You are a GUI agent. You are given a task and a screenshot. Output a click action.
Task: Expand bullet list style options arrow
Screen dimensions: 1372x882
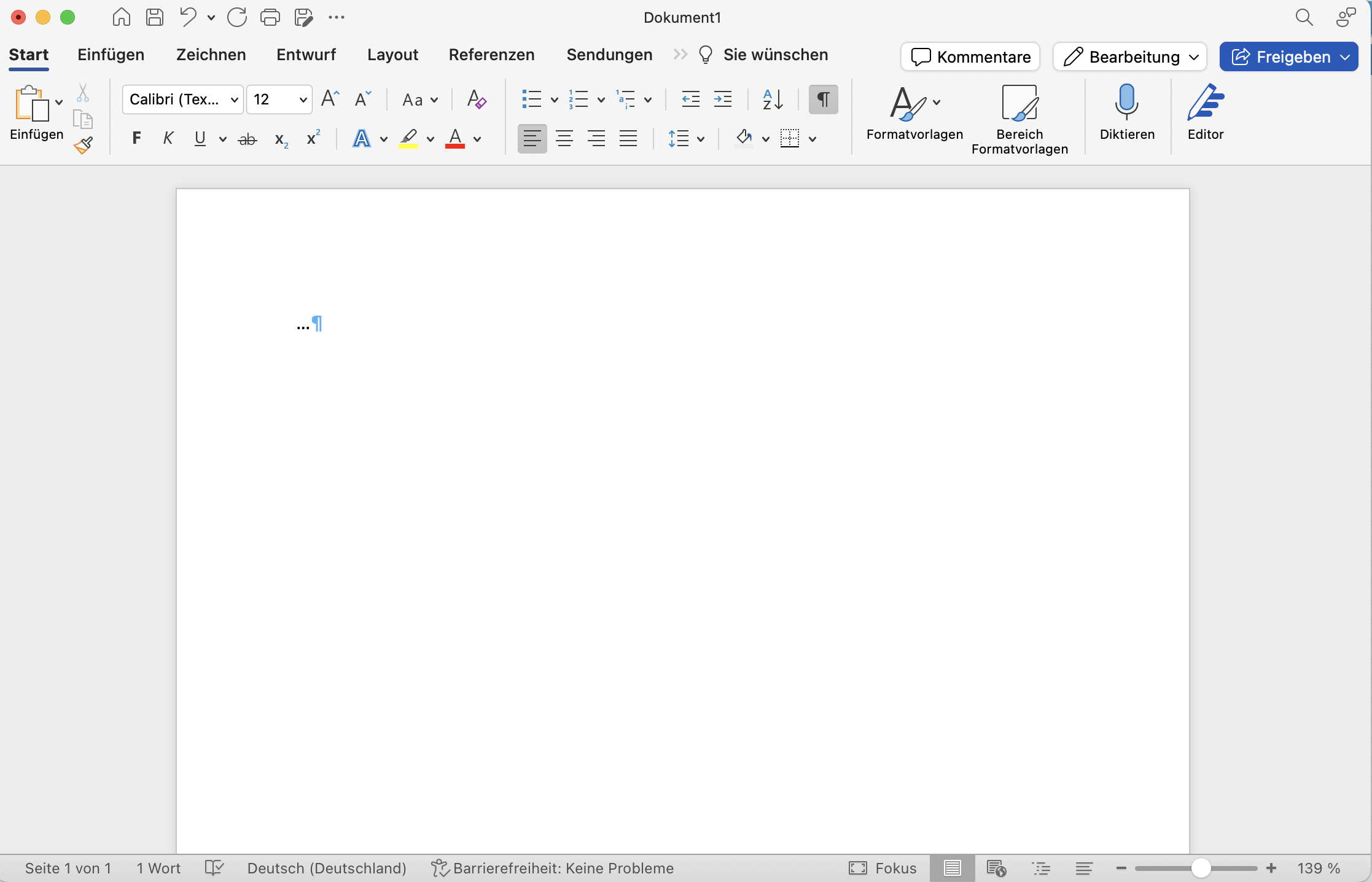tap(554, 100)
